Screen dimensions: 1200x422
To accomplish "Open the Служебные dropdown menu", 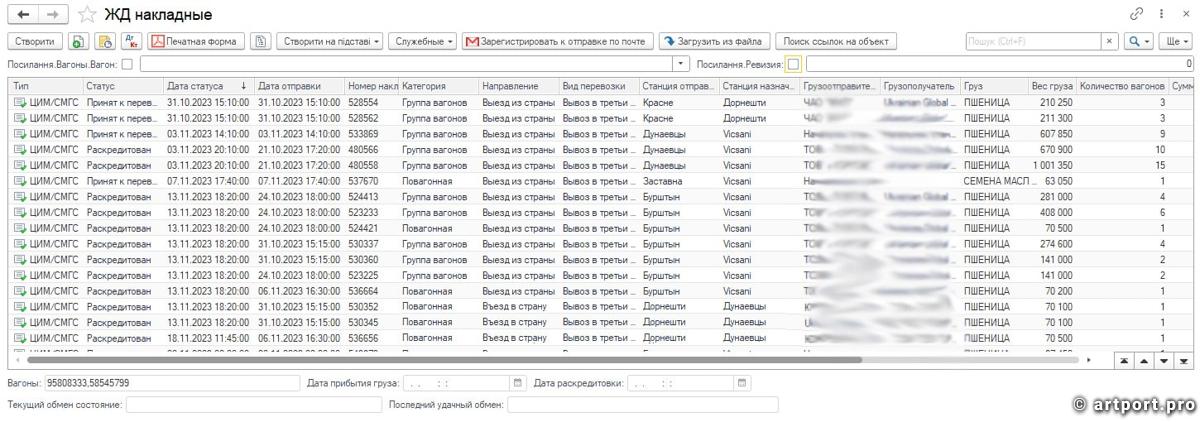I will pyautogui.click(x=423, y=41).
